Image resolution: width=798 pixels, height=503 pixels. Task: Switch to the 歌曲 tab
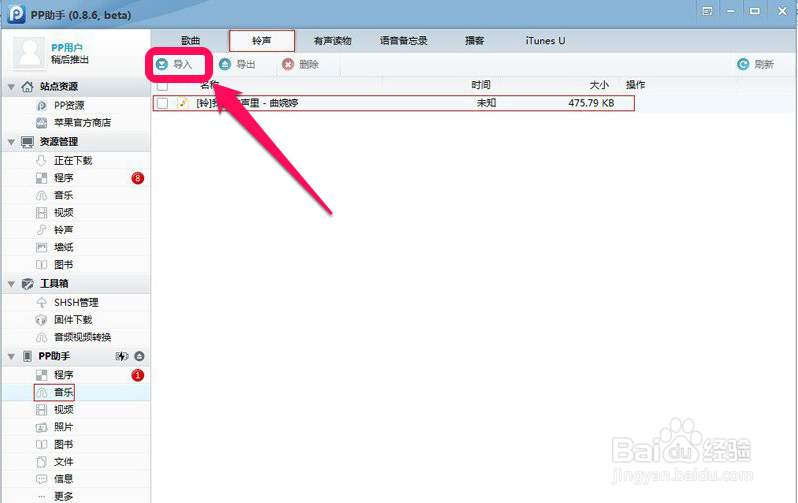[x=191, y=41]
